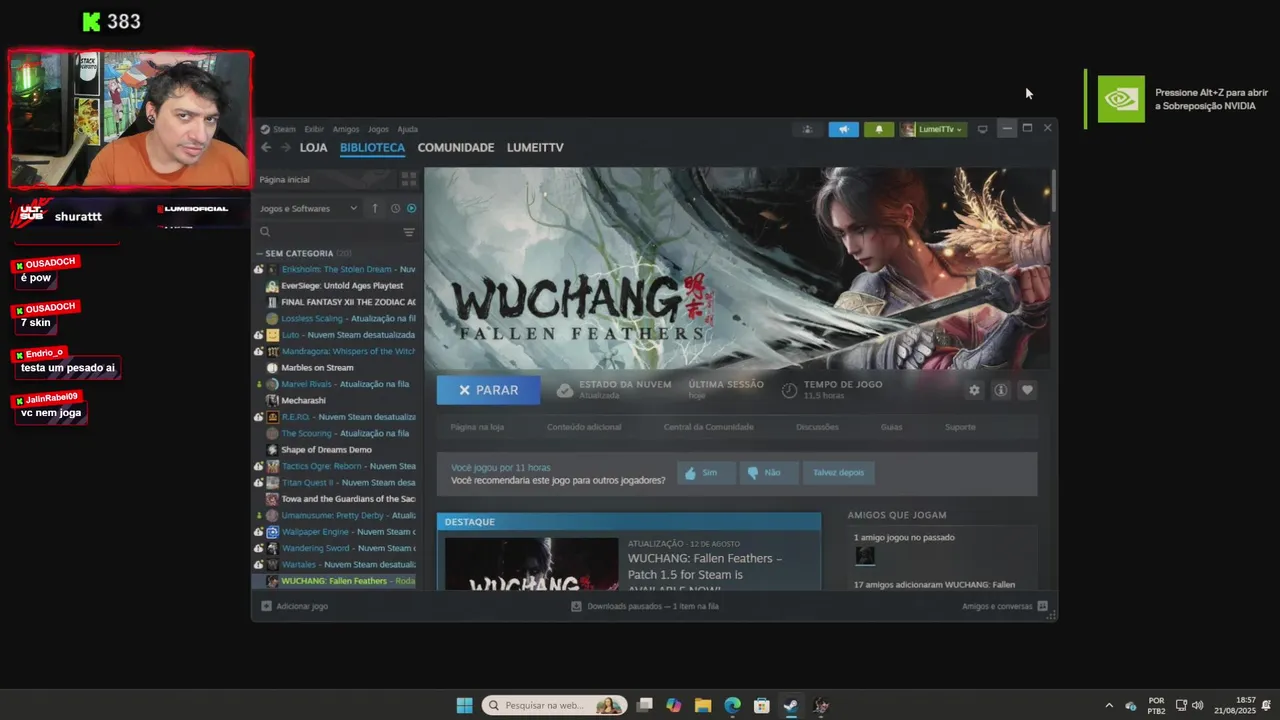
Task: Open Discussões link
Action: click(817, 427)
